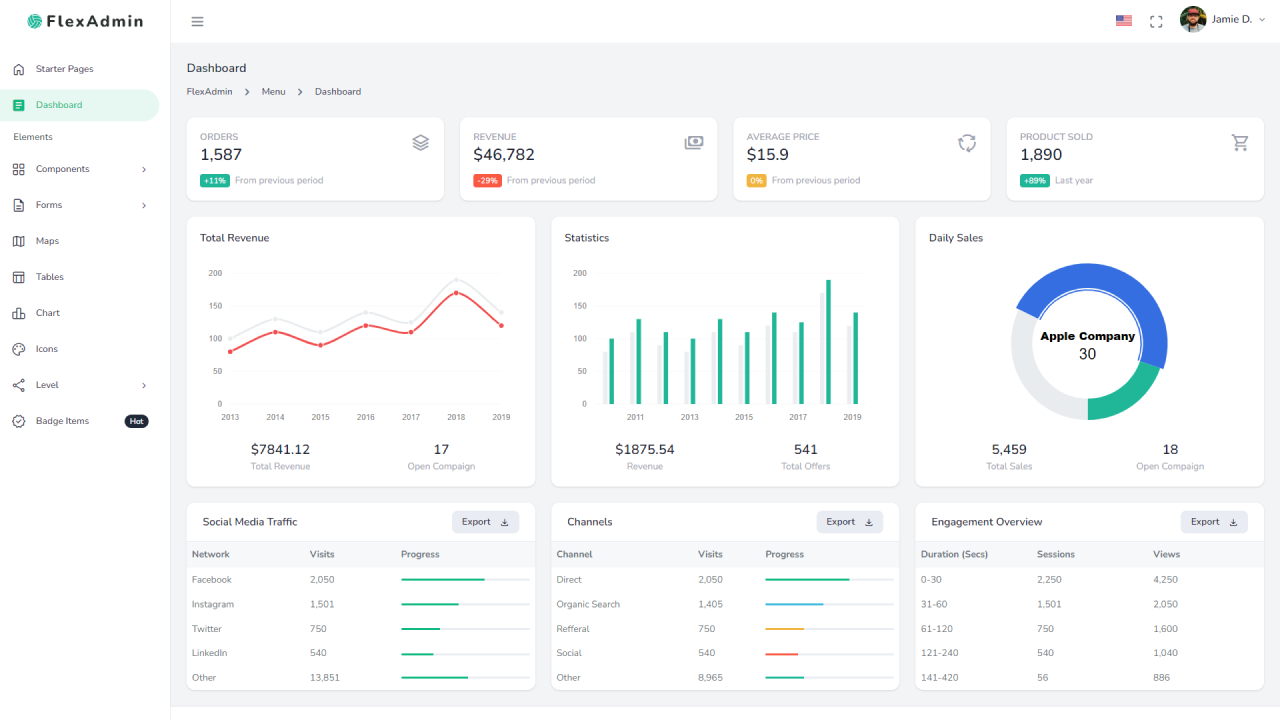Click the Tables sidebar icon
The image size is (1280, 720).
pos(18,277)
